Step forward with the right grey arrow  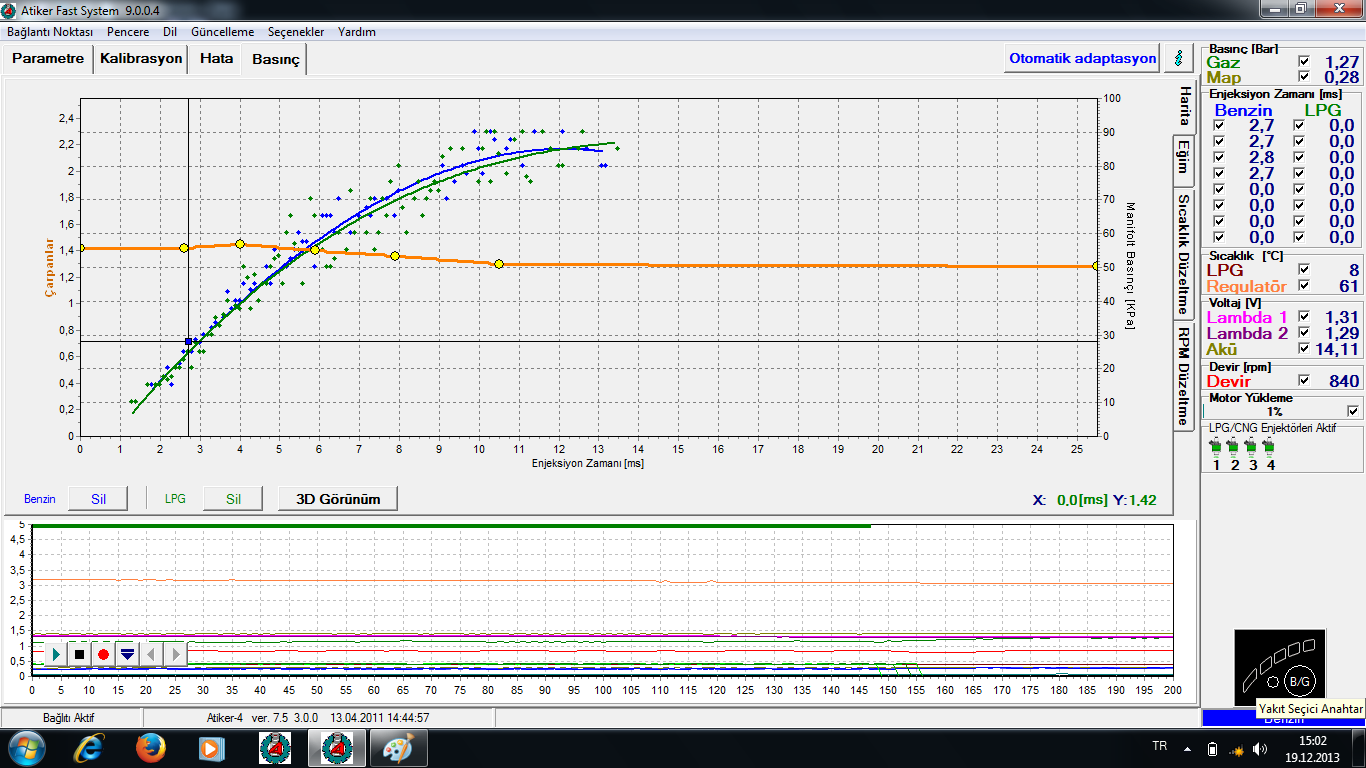pos(175,654)
